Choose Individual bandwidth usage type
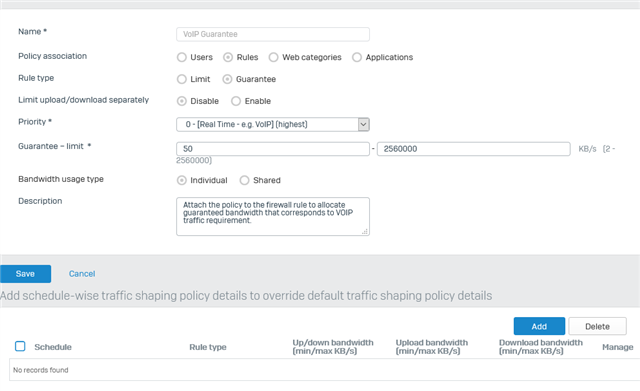 (x=182, y=180)
